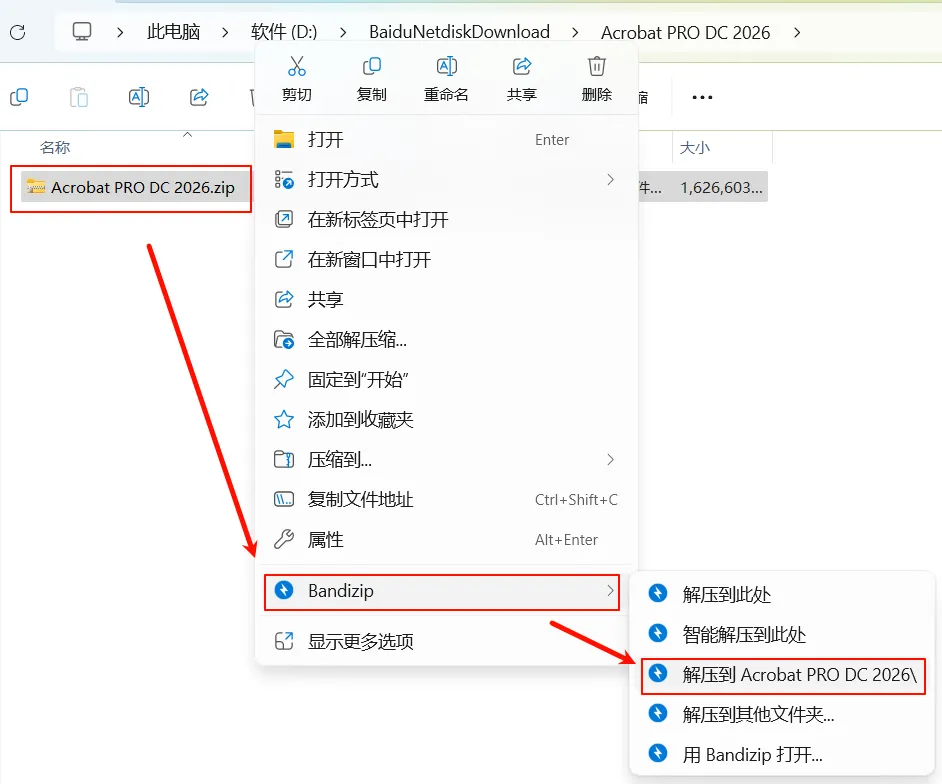Select 添加到收藏夹 option
Image resolution: width=942 pixels, height=784 pixels.
click(x=446, y=419)
